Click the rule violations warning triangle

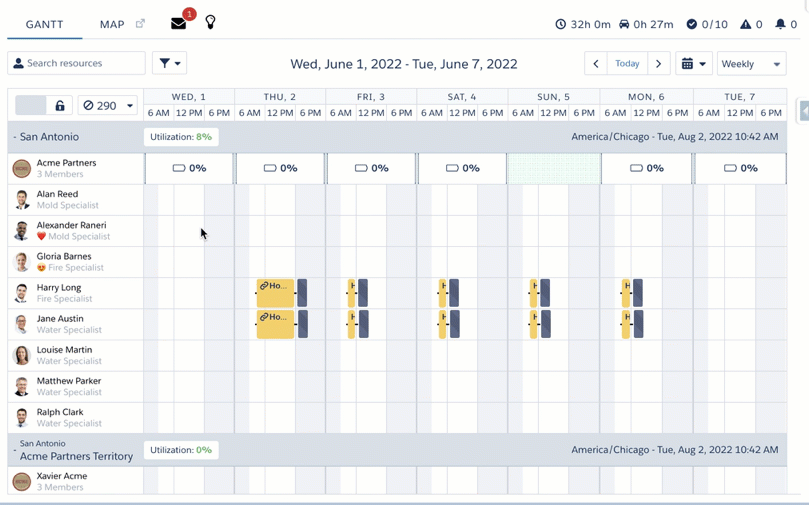[x=745, y=24]
